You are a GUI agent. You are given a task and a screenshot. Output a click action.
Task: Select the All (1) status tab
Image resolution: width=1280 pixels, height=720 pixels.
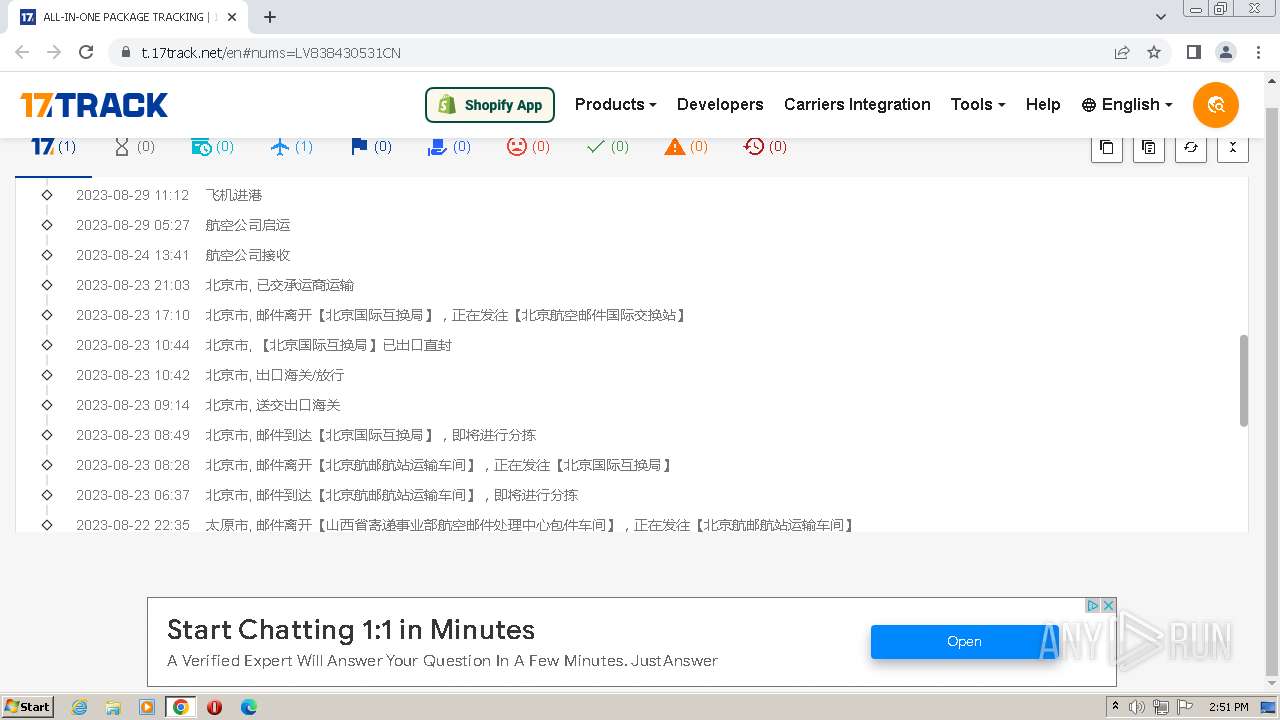tap(54, 147)
